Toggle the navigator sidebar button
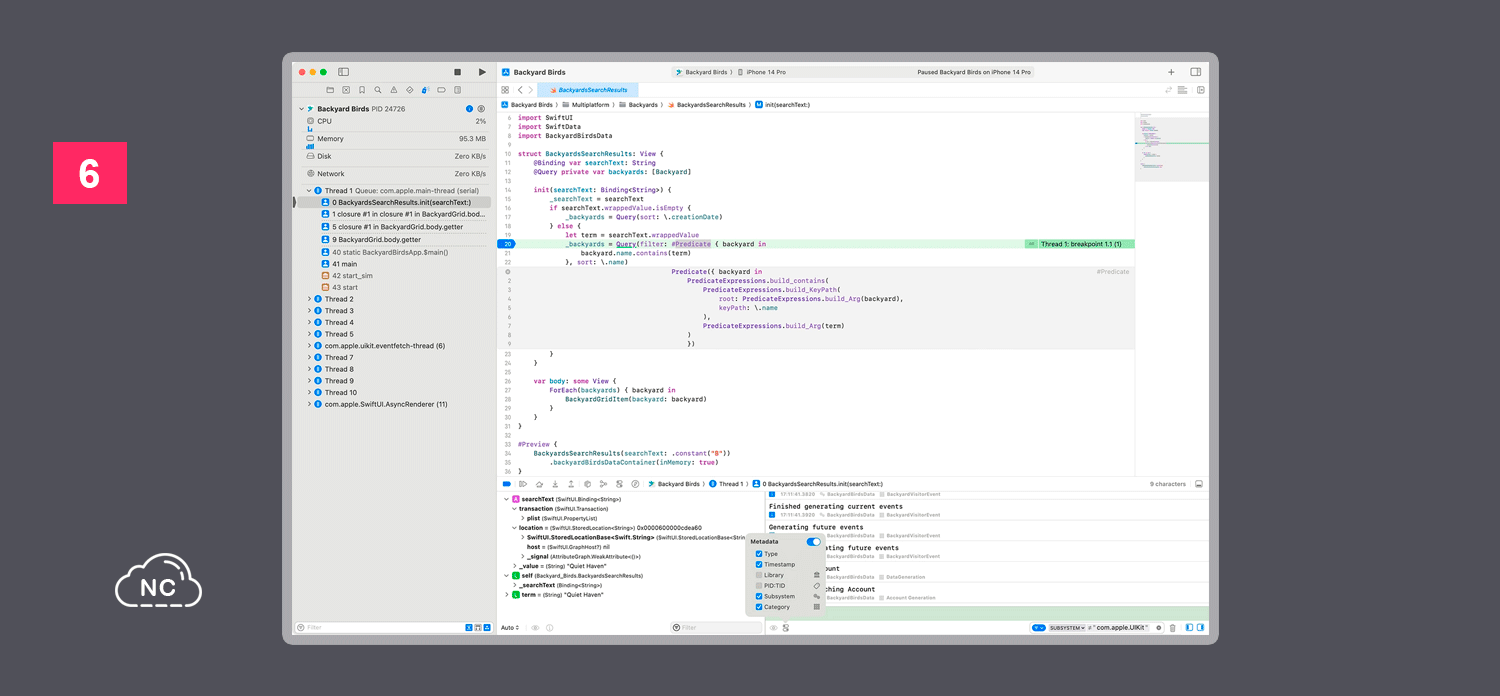1500x696 pixels. [343, 72]
